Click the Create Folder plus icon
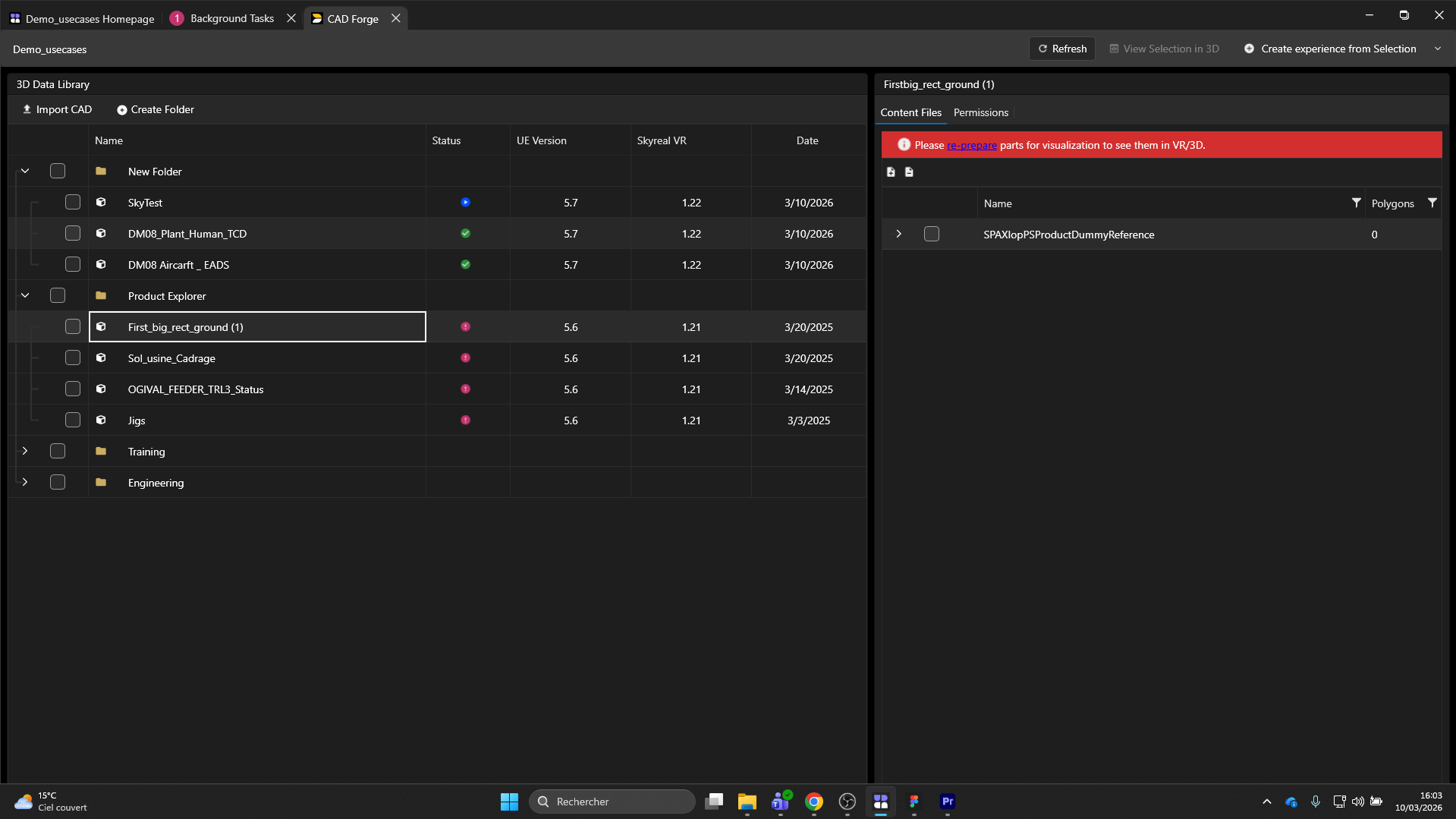 [121, 110]
